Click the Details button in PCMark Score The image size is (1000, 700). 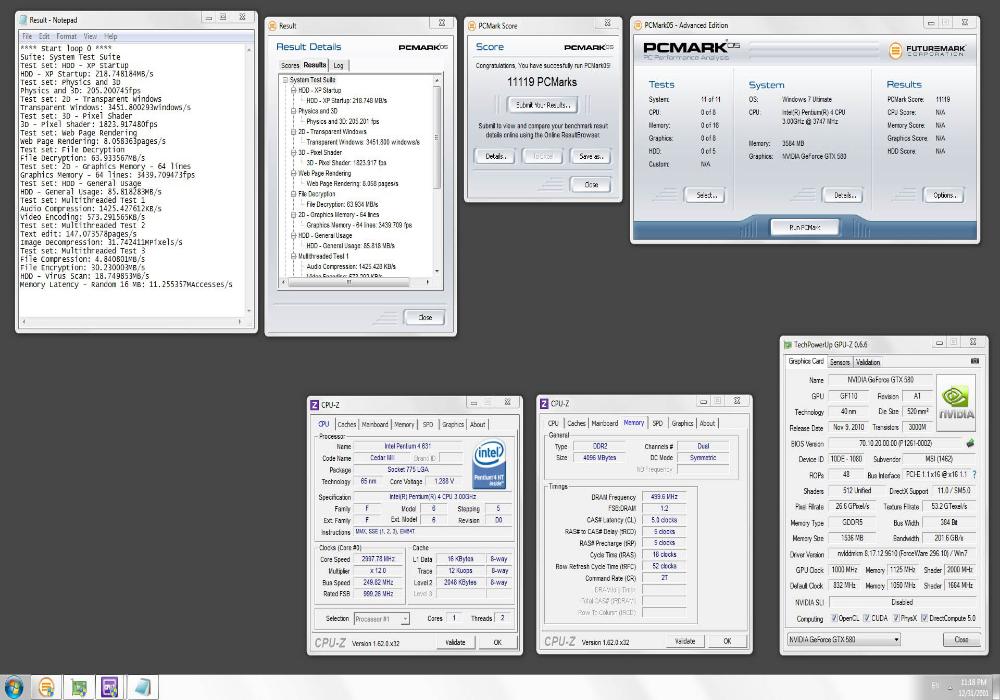(x=495, y=156)
